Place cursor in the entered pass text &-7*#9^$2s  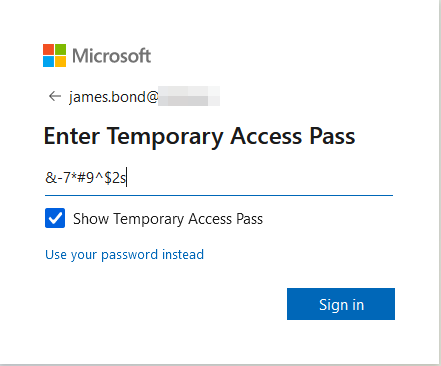coord(86,178)
